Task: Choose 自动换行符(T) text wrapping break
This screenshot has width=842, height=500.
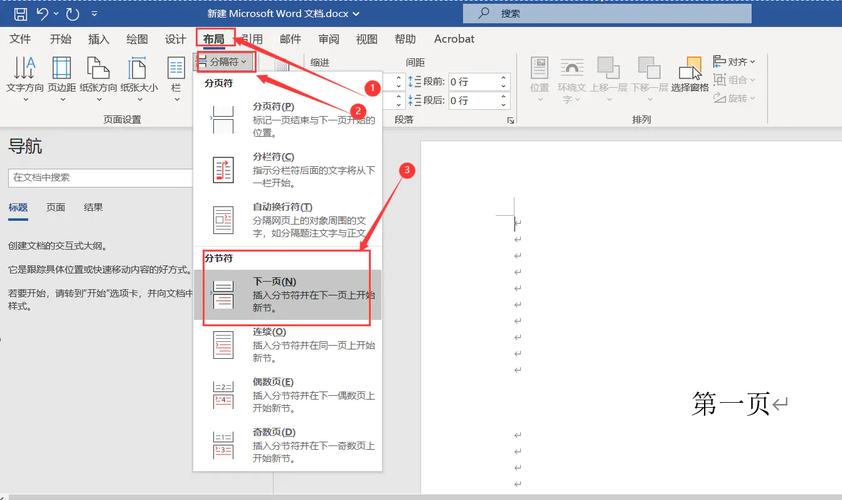Action: [x=287, y=219]
